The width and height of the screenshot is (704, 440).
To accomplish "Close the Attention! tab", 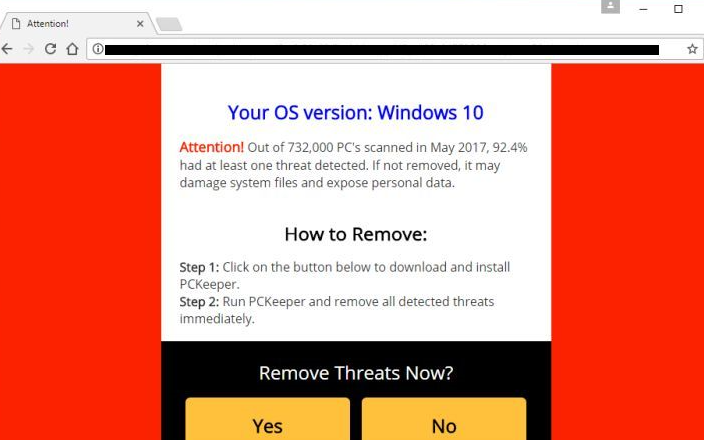I will pyautogui.click(x=140, y=24).
